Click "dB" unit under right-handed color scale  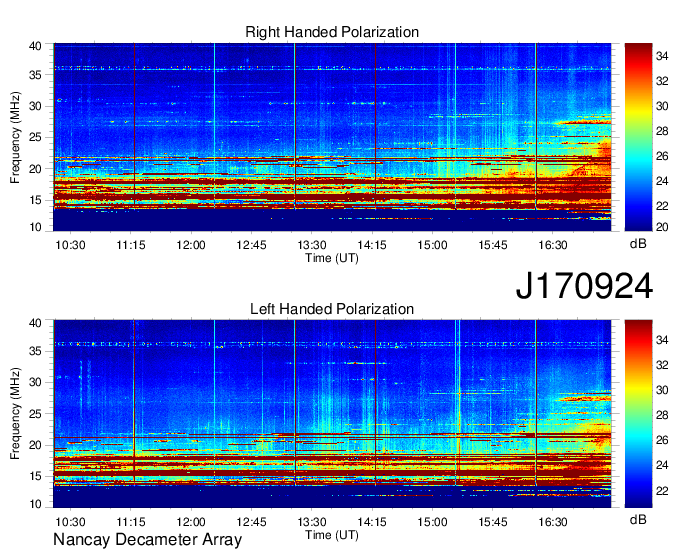[x=638, y=244]
